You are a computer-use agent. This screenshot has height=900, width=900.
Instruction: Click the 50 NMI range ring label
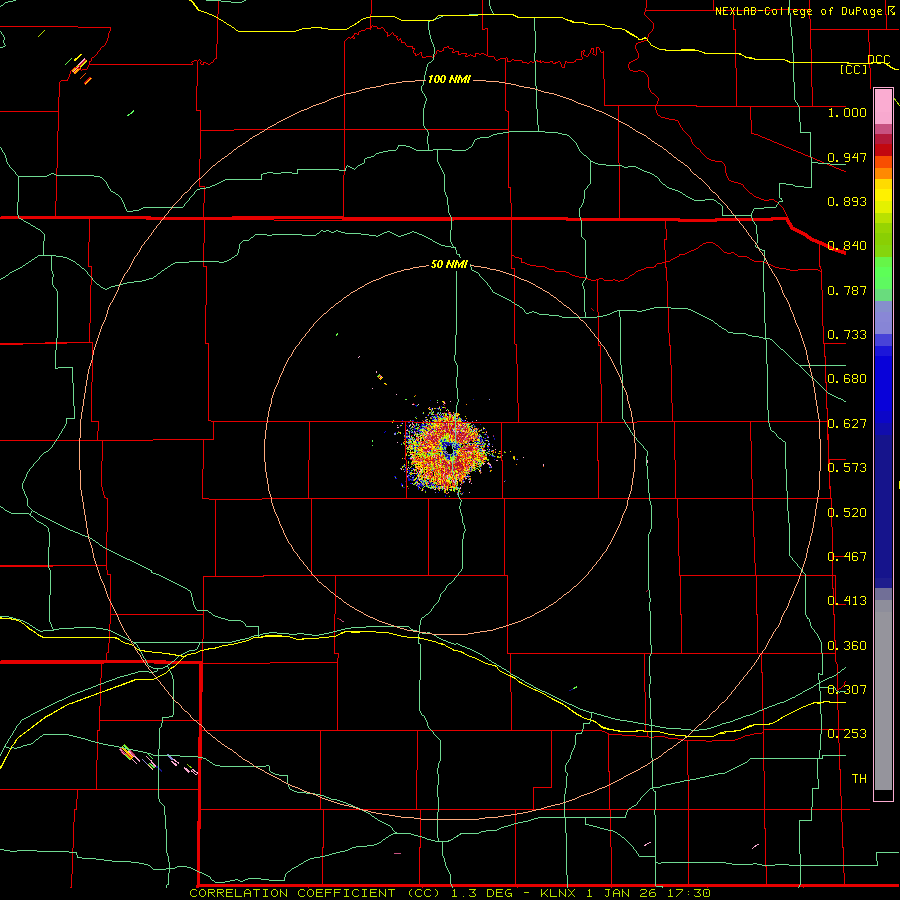pyautogui.click(x=449, y=264)
